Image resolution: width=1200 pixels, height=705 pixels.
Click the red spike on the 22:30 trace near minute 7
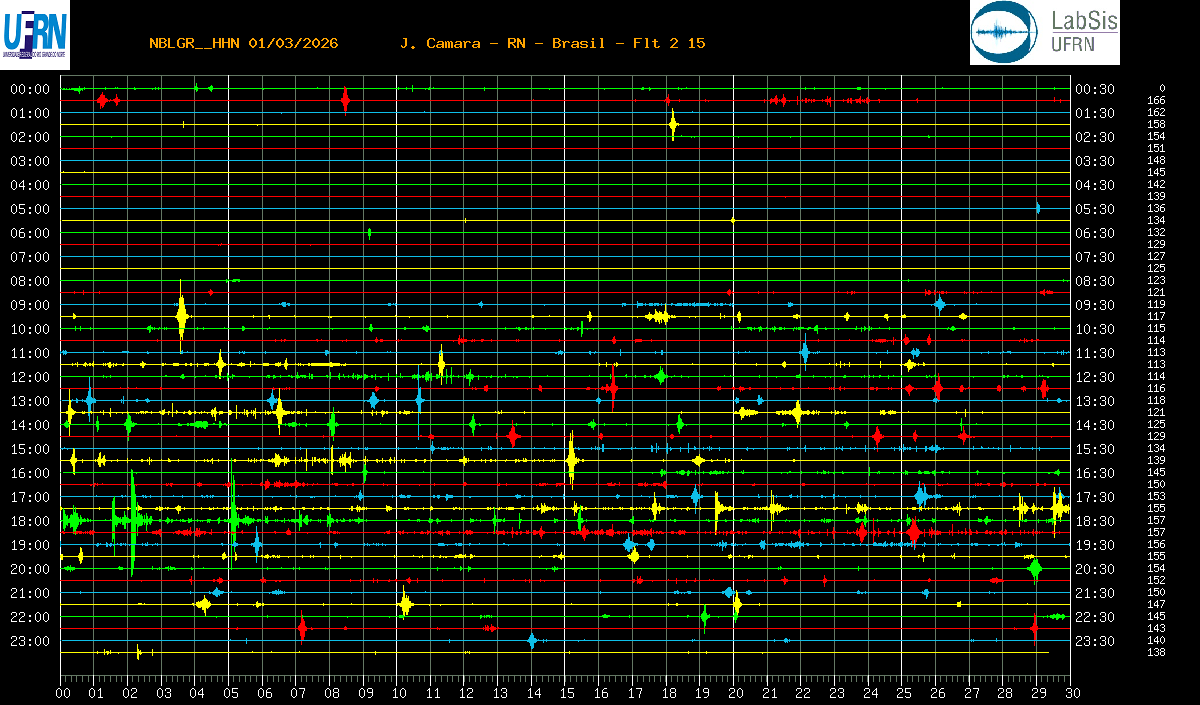coord(302,628)
